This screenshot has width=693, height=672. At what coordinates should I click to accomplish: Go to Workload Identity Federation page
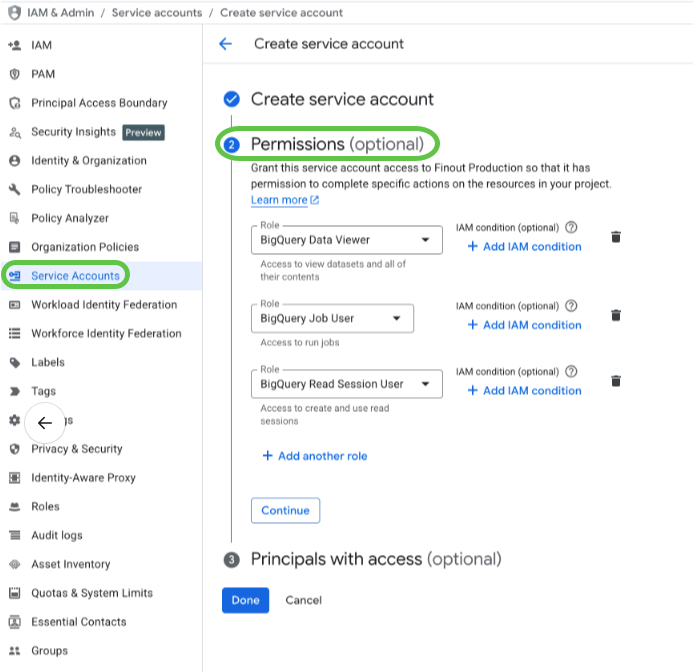(103, 305)
